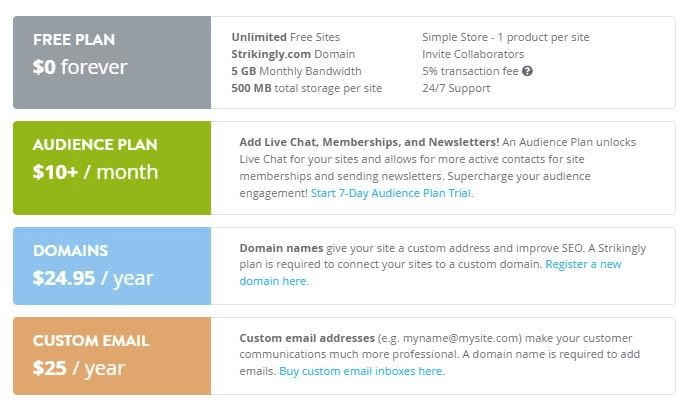Select the Strikingly.com Domain feature text
Viewport: 691px width, 413px height.
click(293, 54)
